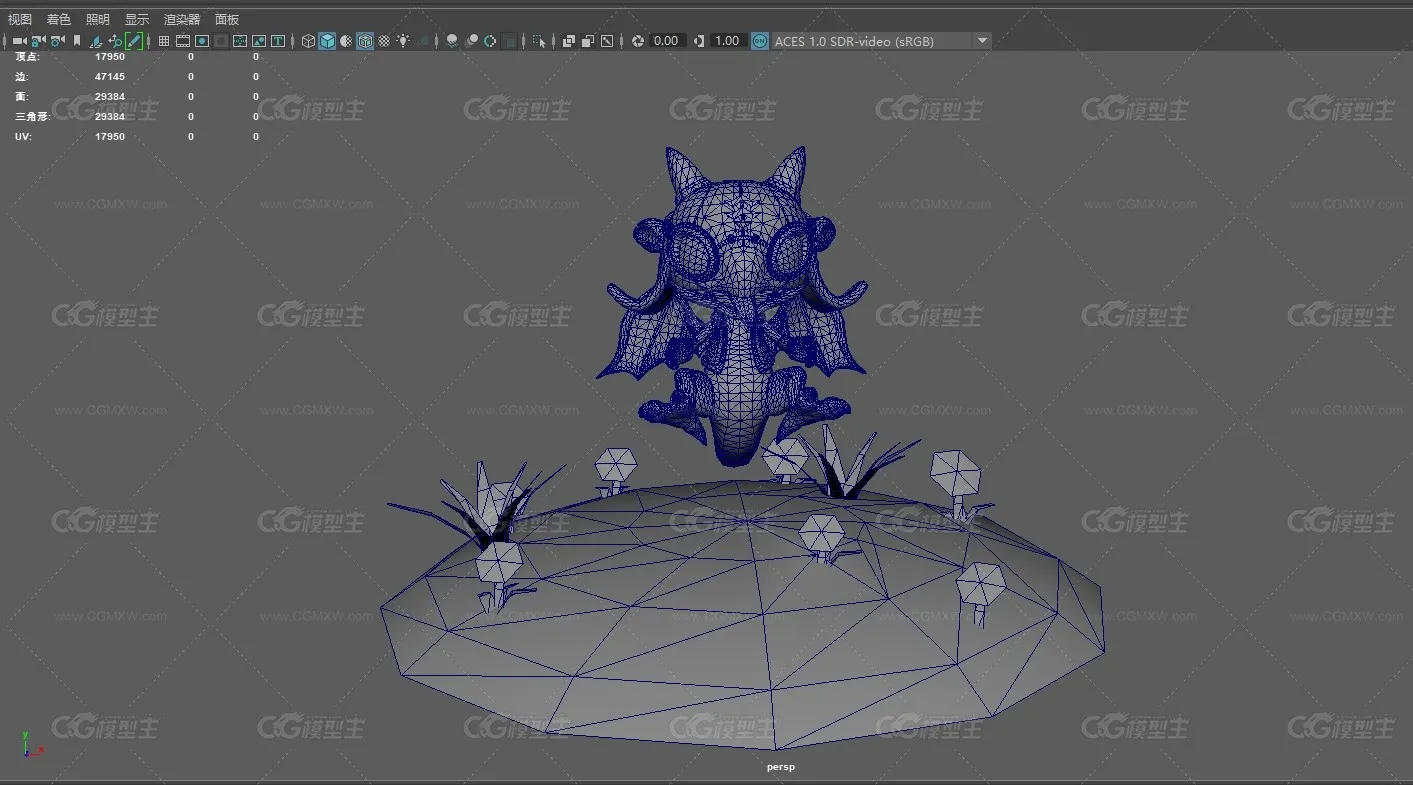
Task: Switch to Wireframe display cube icon
Action: coord(308,41)
